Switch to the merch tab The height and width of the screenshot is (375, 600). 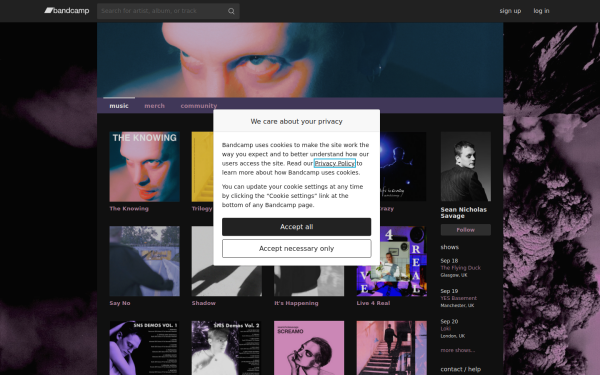tap(154, 106)
